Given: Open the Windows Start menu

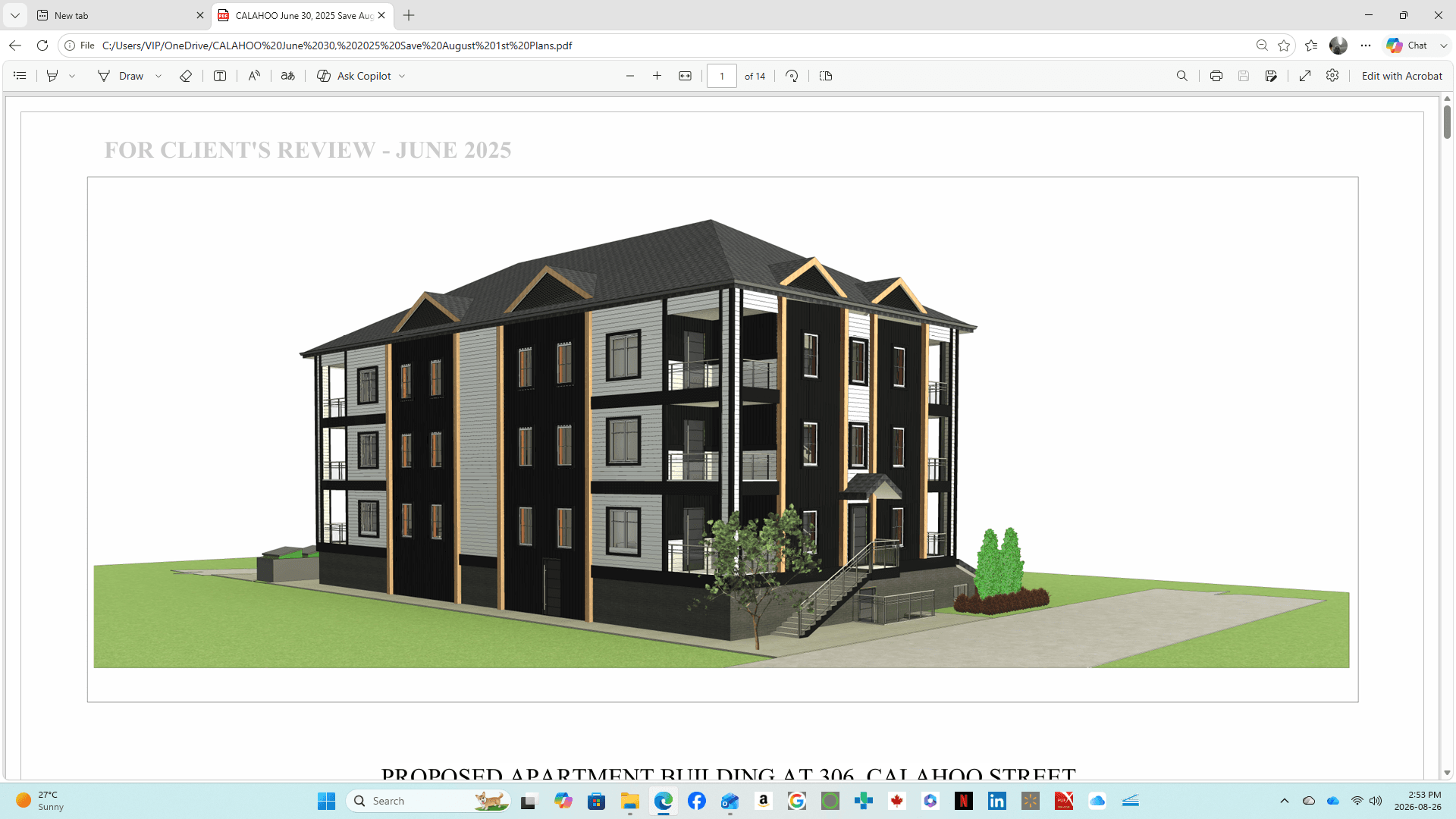Looking at the screenshot, I should (x=327, y=801).
